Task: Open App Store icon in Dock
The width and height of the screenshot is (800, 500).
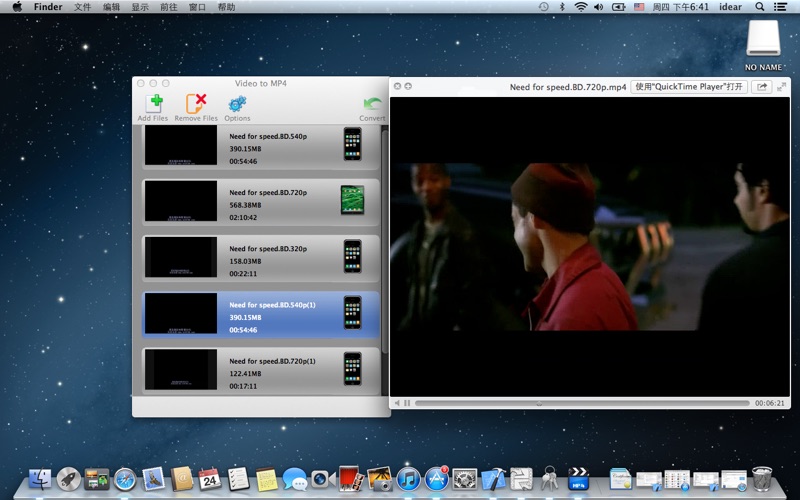Action: tap(437, 479)
